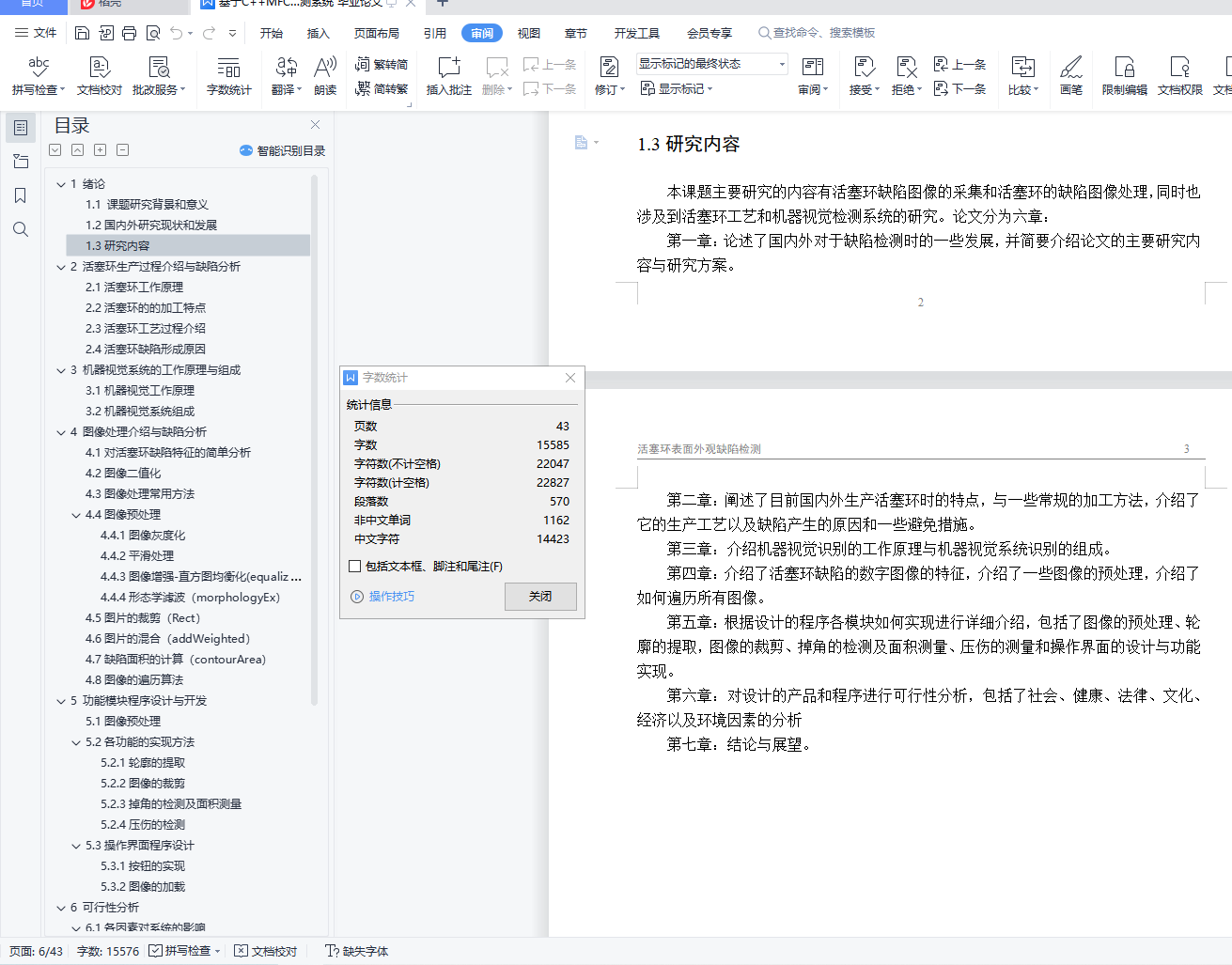The height and width of the screenshot is (965, 1232).
Task: Click the bookmark icon in the left sidebar
Action: [x=21, y=195]
